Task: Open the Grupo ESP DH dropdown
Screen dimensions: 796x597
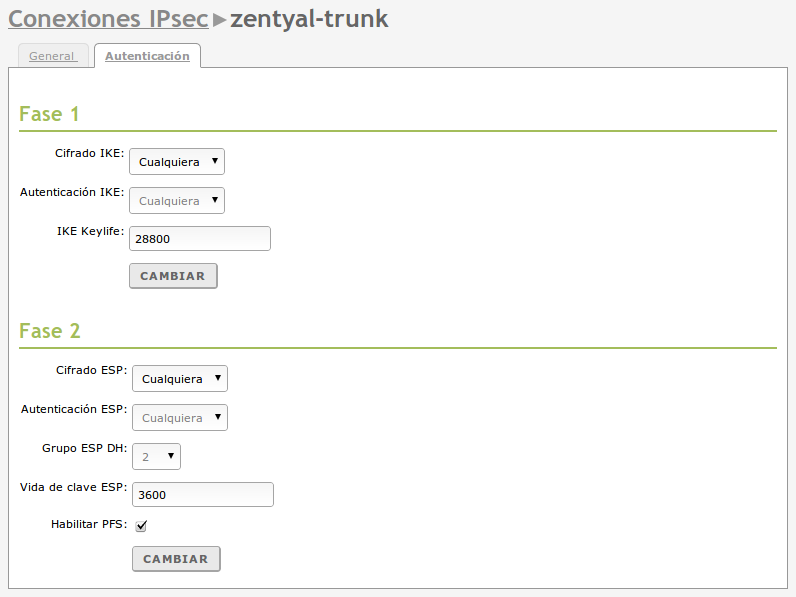Action: 157,457
